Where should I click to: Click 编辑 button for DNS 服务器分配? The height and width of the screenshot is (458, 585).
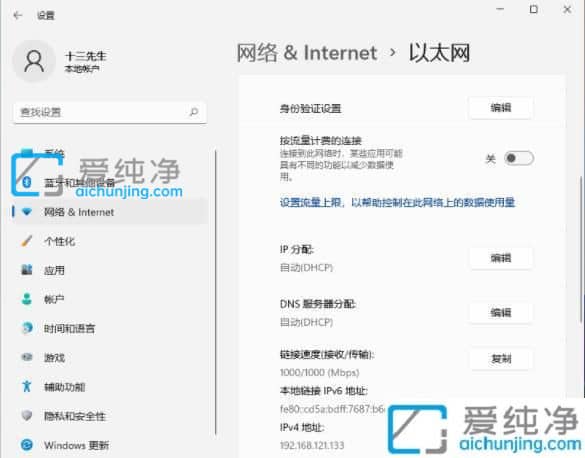point(501,313)
